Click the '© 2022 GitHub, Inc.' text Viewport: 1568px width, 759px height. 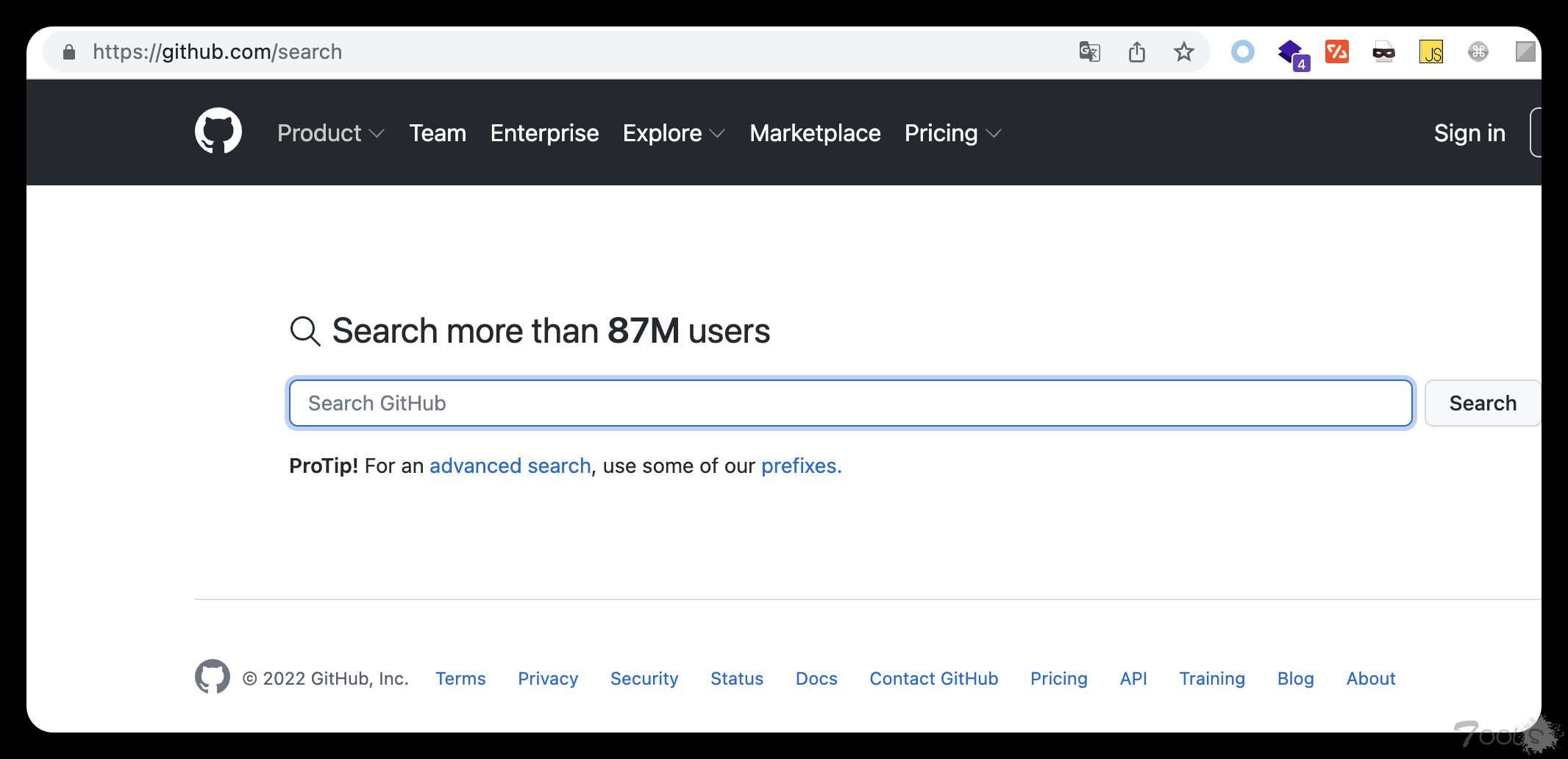click(x=326, y=678)
